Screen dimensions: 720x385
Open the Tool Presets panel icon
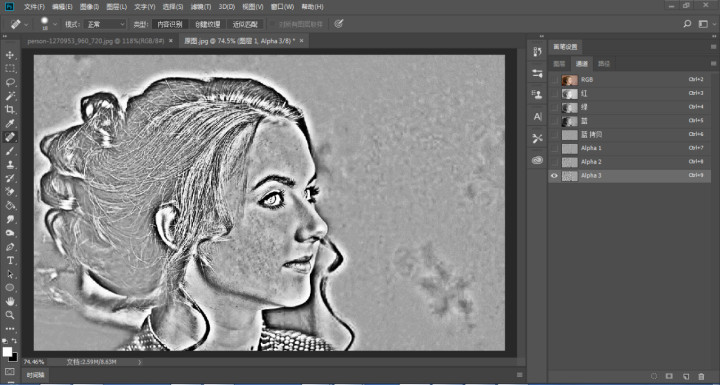tap(537, 138)
